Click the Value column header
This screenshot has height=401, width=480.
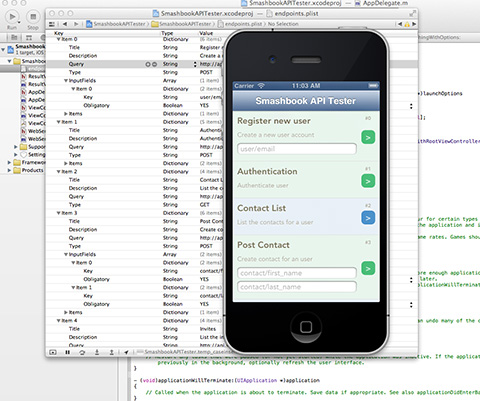coord(206,33)
